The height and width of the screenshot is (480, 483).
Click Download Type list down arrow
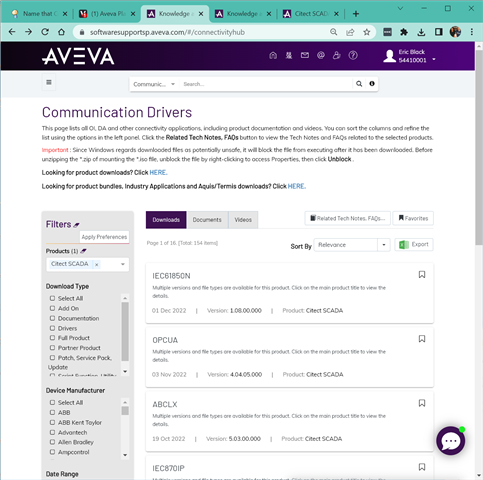point(125,371)
